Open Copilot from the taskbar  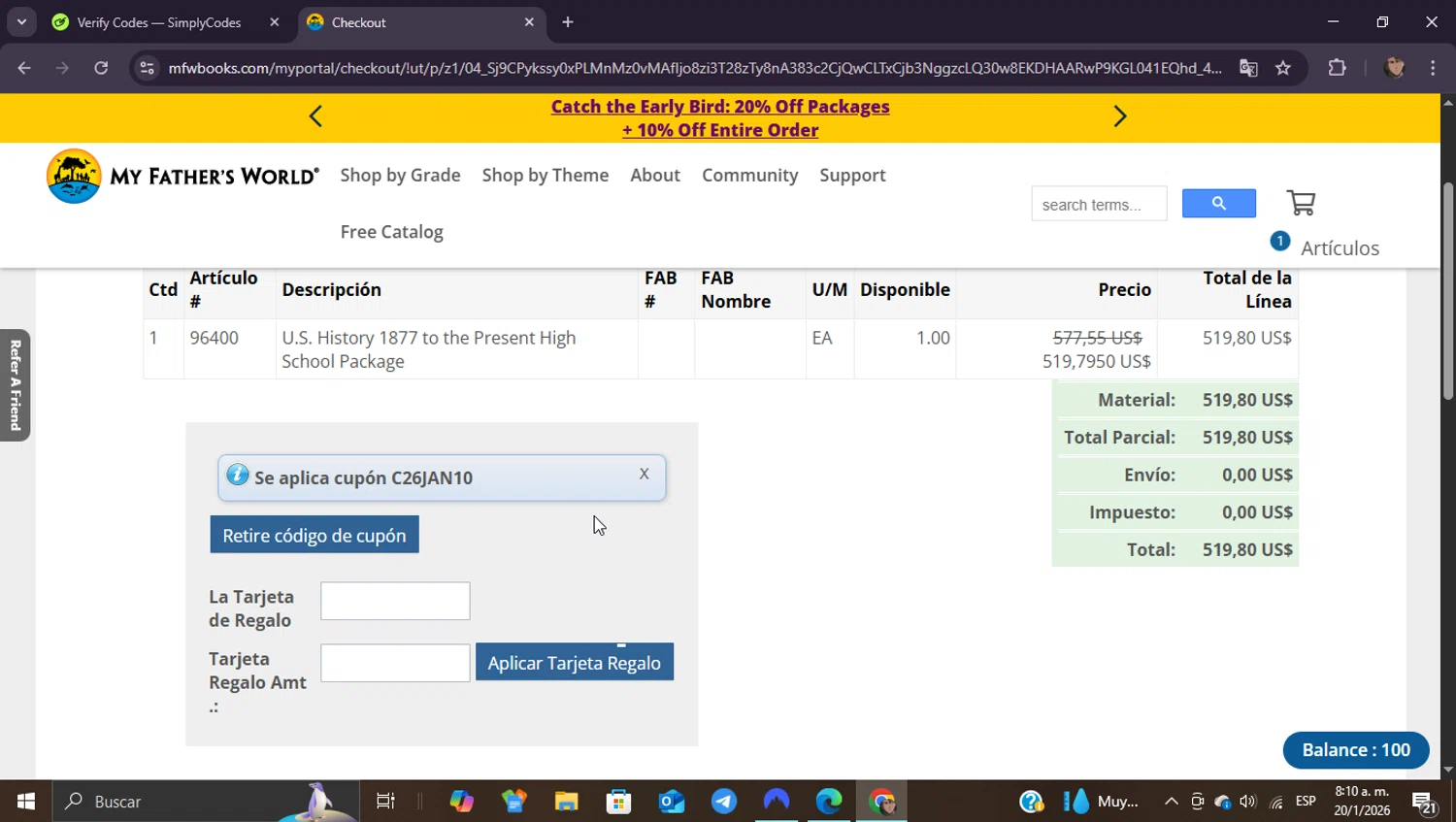click(461, 802)
